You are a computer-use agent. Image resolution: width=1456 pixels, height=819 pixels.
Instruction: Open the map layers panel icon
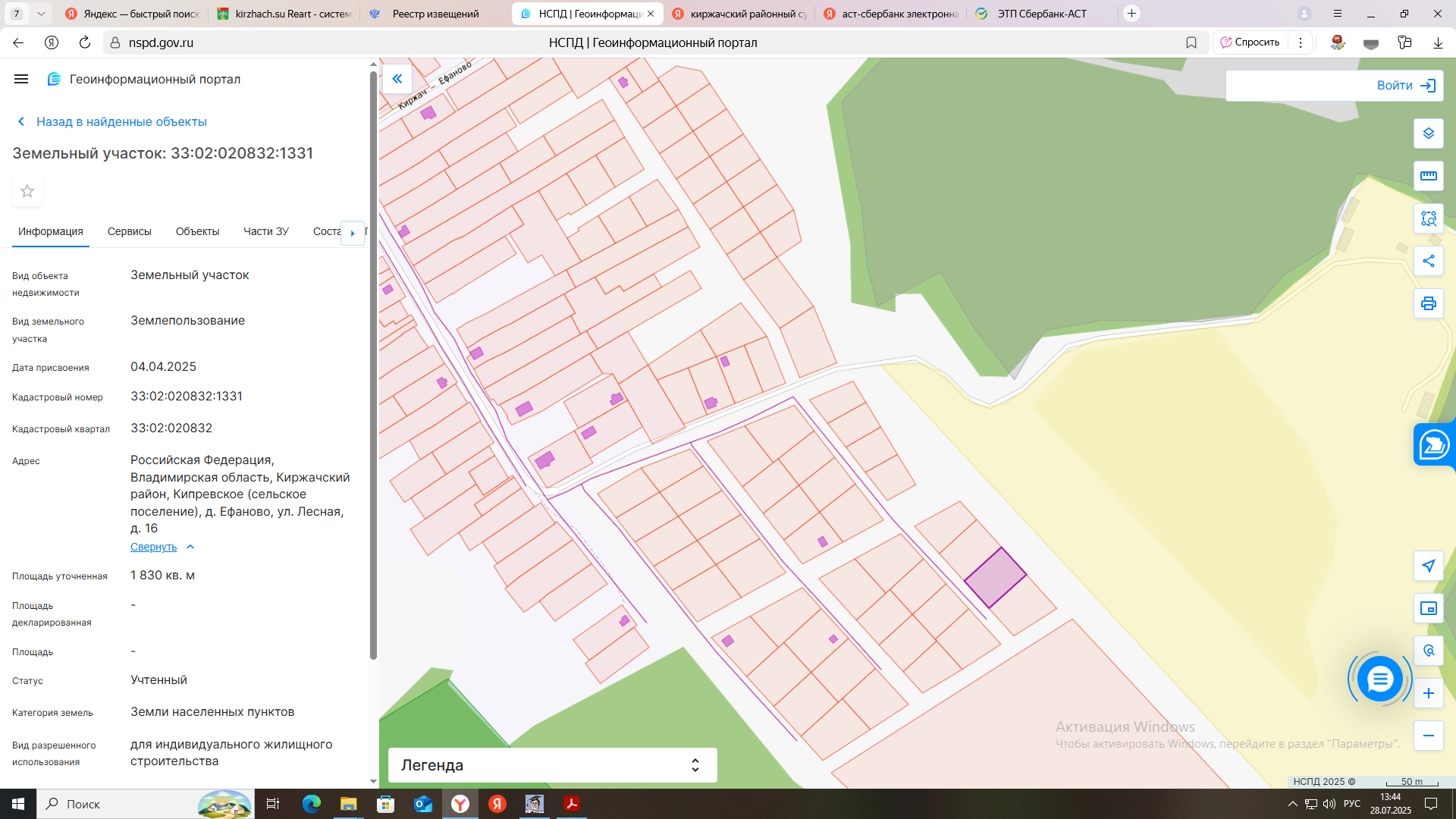[1428, 133]
